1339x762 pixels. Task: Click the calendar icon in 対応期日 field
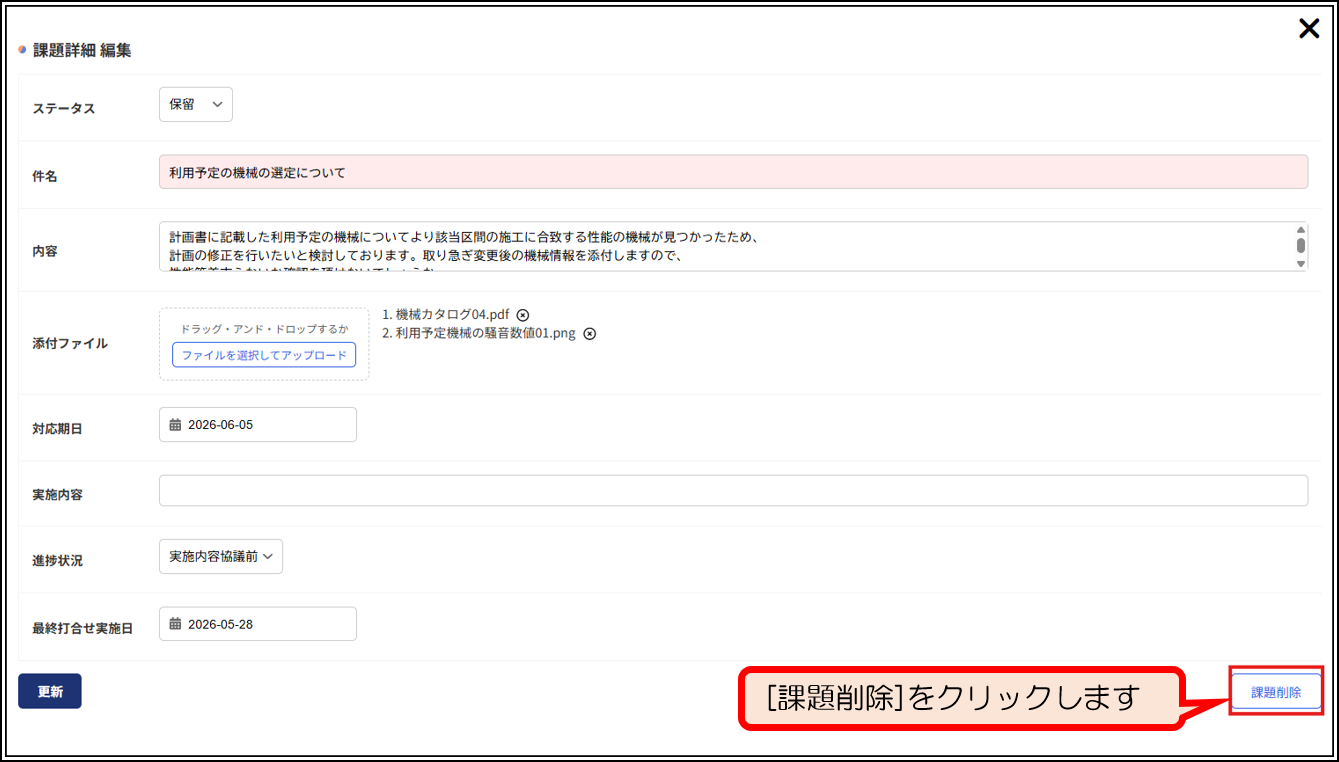point(175,424)
